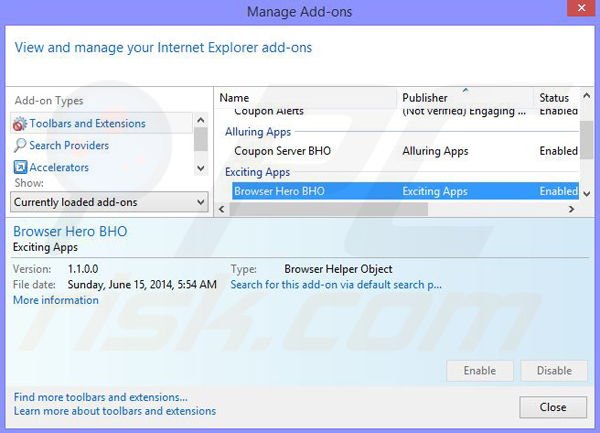Click Find more toolbars and extensions link
The height and width of the screenshot is (433, 600).
pyautogui.click(x=100, y=397)
